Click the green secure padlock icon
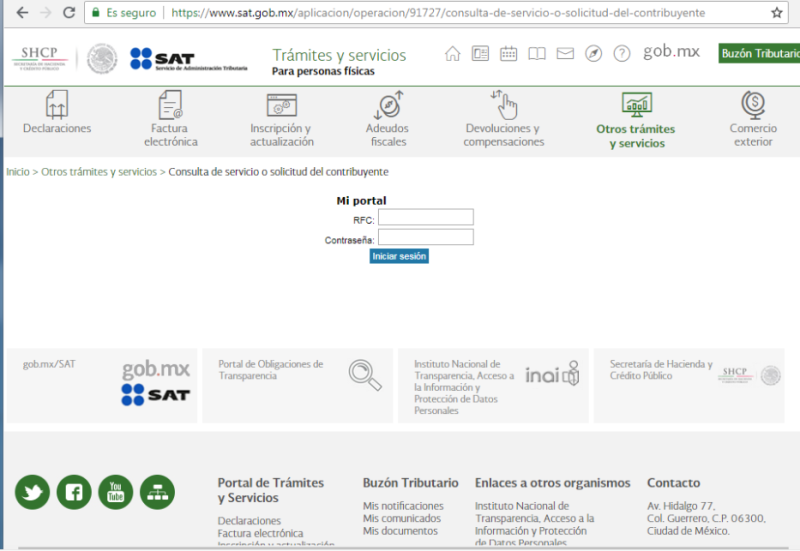800x551 pixels. (95, 13)
